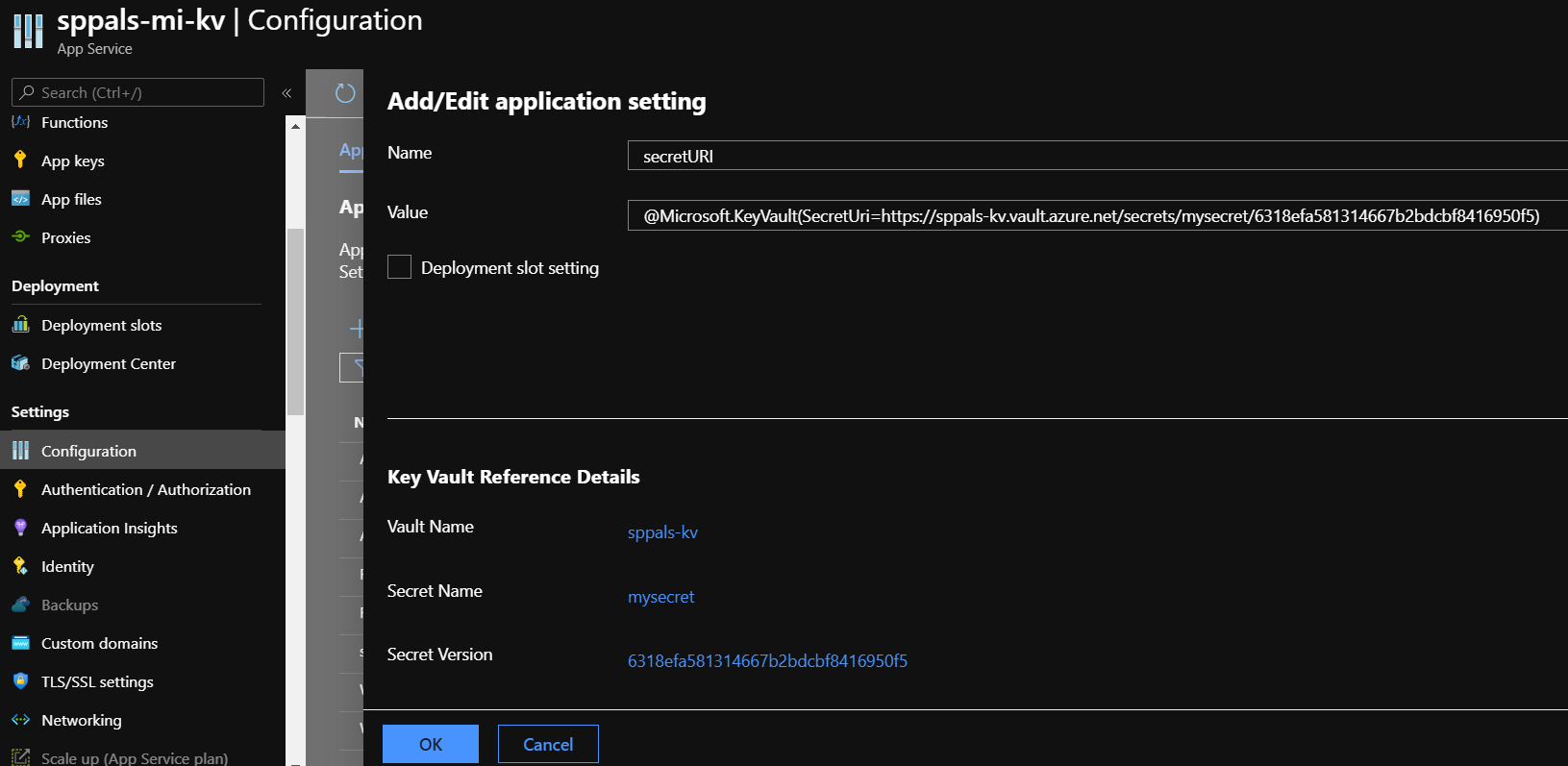Image resolution: width=1568 pixels, height=766 pixels.
Task: Click the Secret Version label
Action: tap(439, 654)
